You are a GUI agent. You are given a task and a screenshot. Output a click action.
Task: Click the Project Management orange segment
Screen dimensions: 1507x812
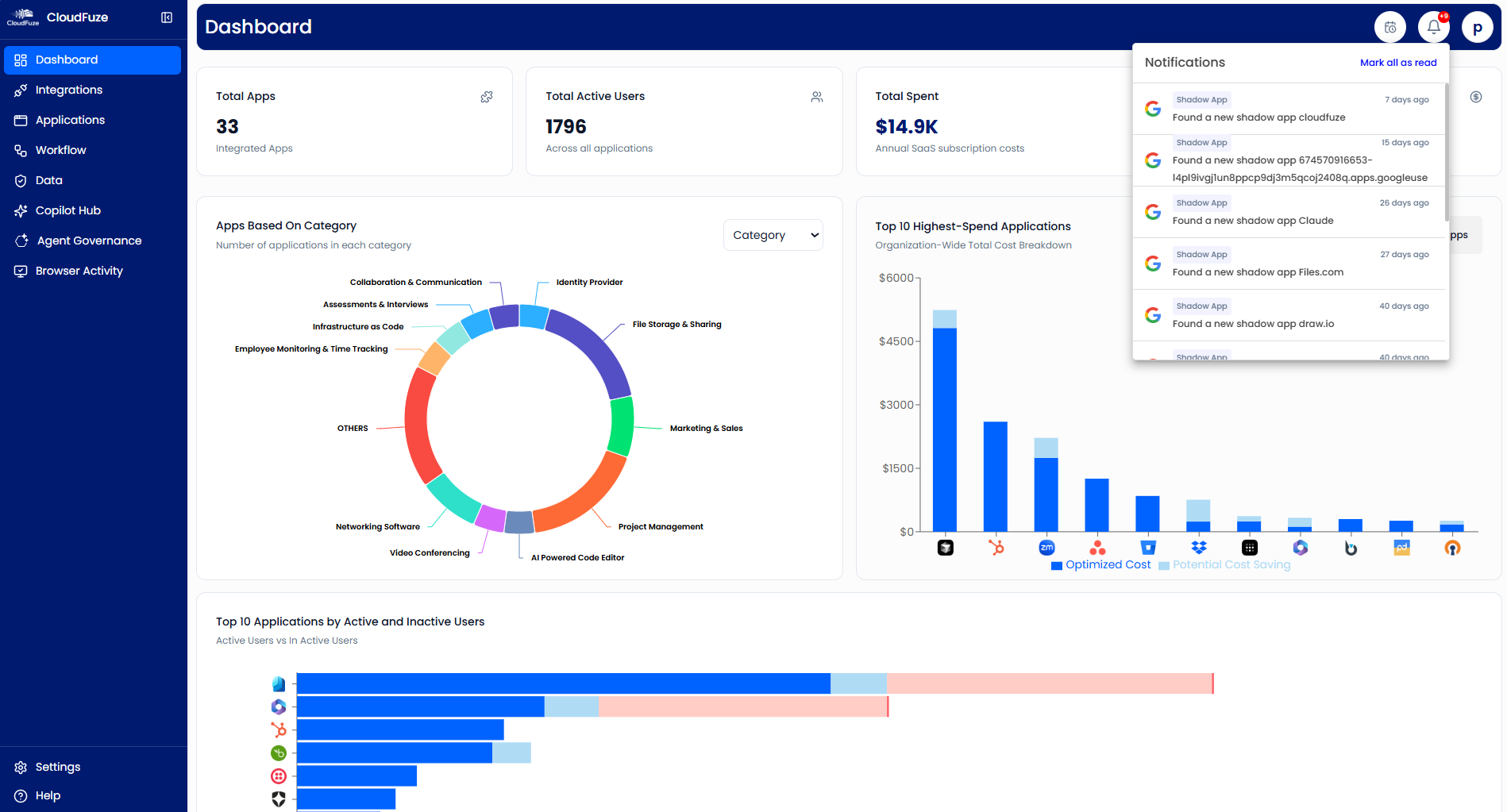coord(588,498)
